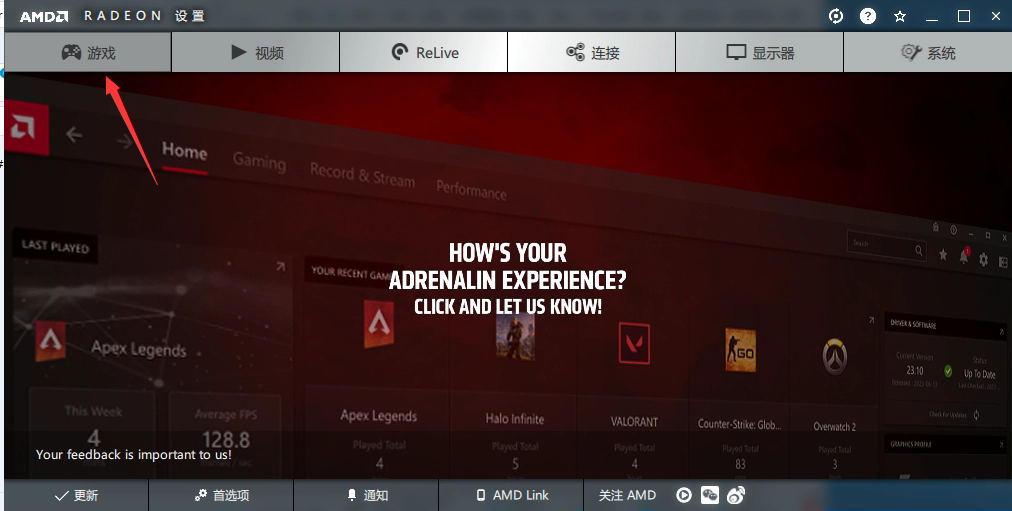Click 'CLICK AND LET US KNOW!' text

pyautogui.click(x=507, y=306)
